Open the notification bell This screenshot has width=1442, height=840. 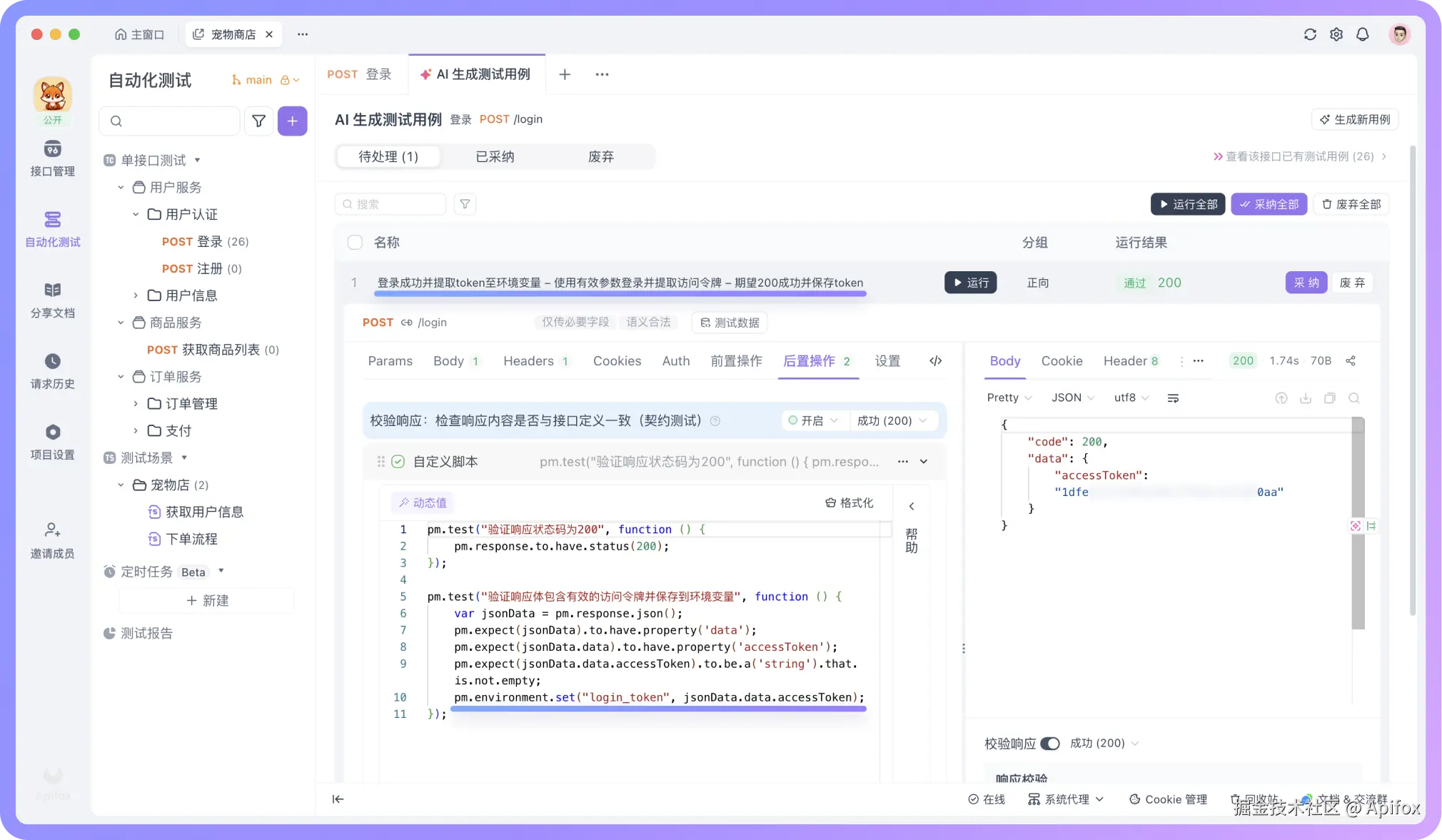1362,34
